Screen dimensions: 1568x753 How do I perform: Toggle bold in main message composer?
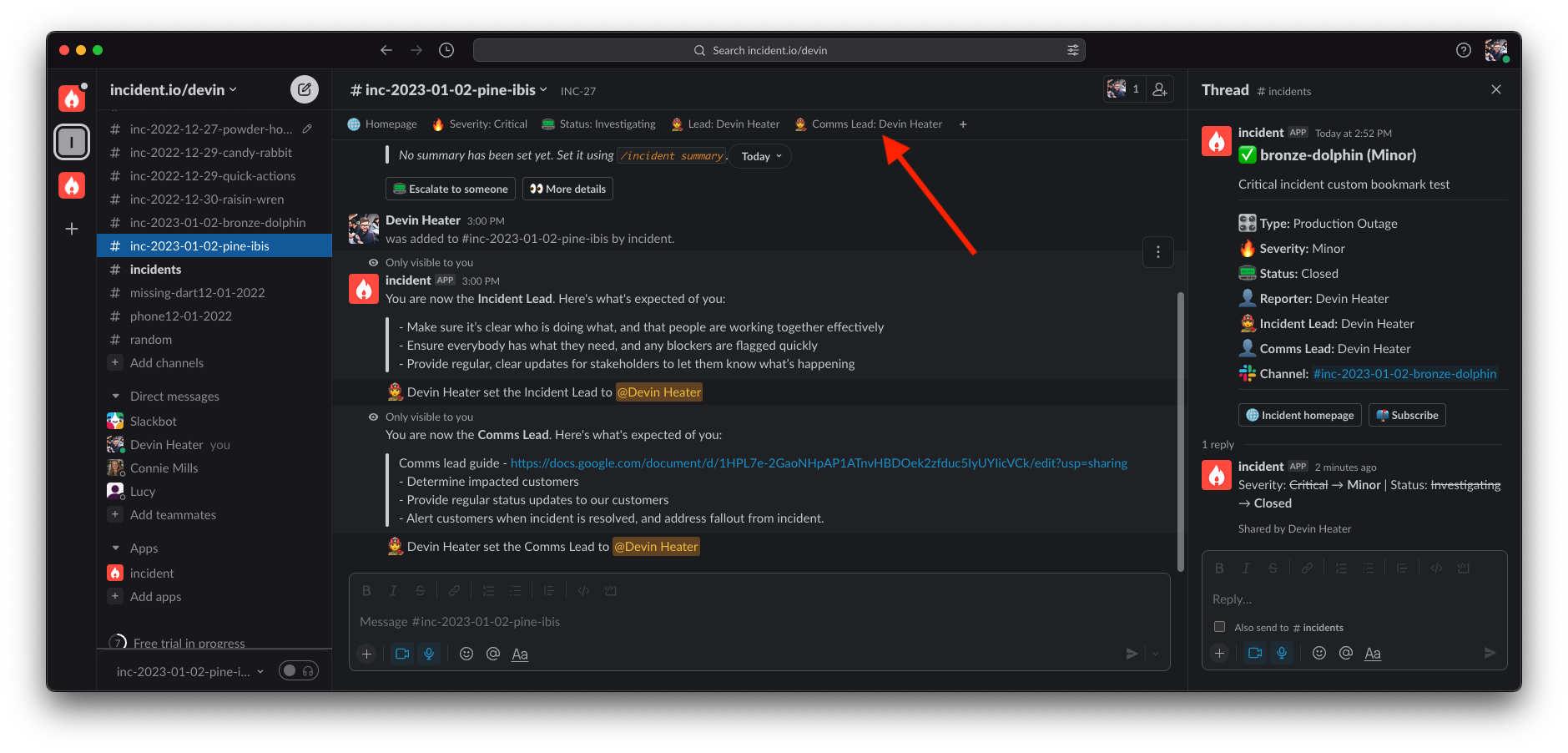(x=366, y=590)
